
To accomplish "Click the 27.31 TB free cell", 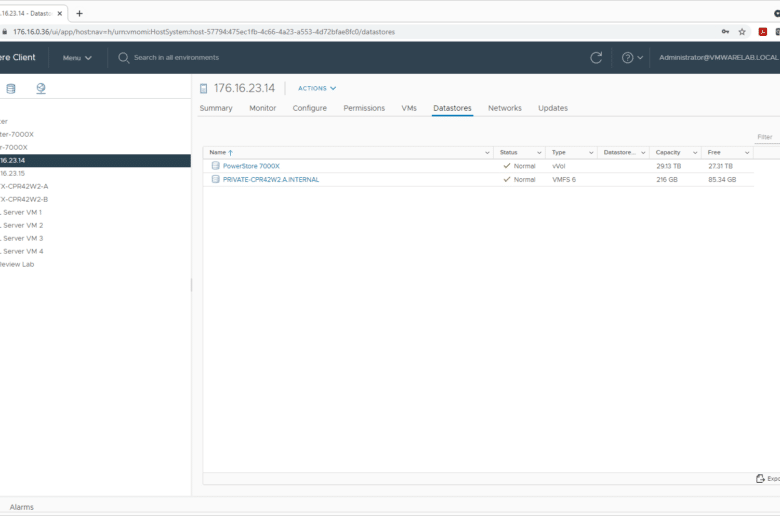I will [x=720, y=166].
